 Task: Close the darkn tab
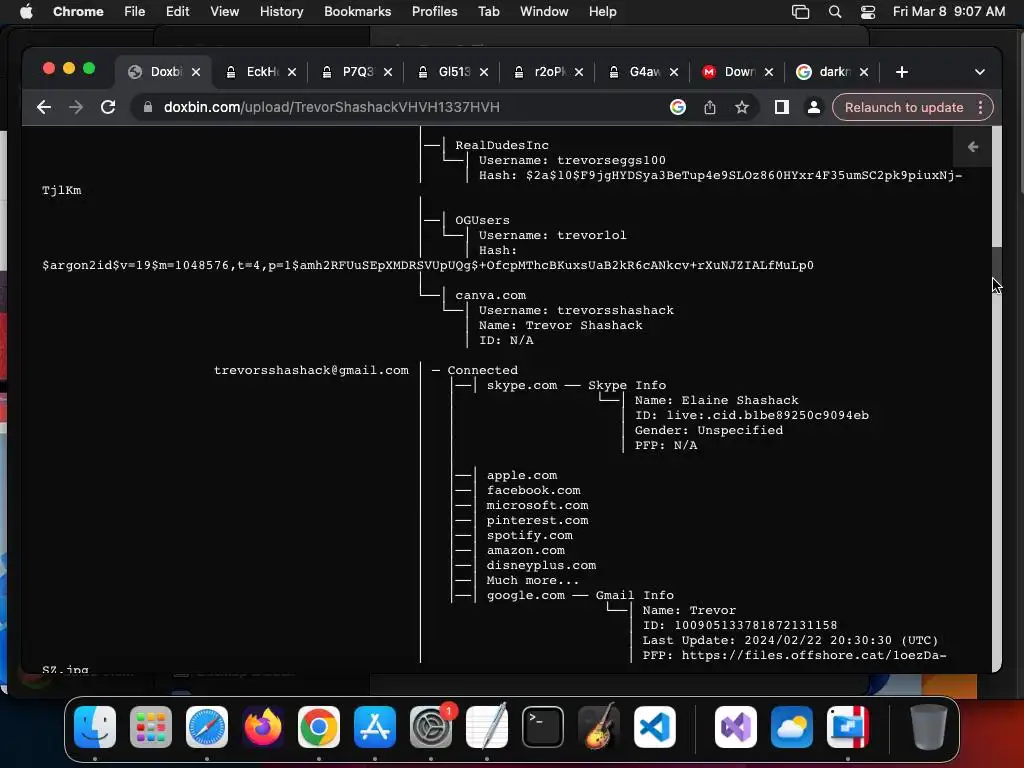(x=864, y=72)
